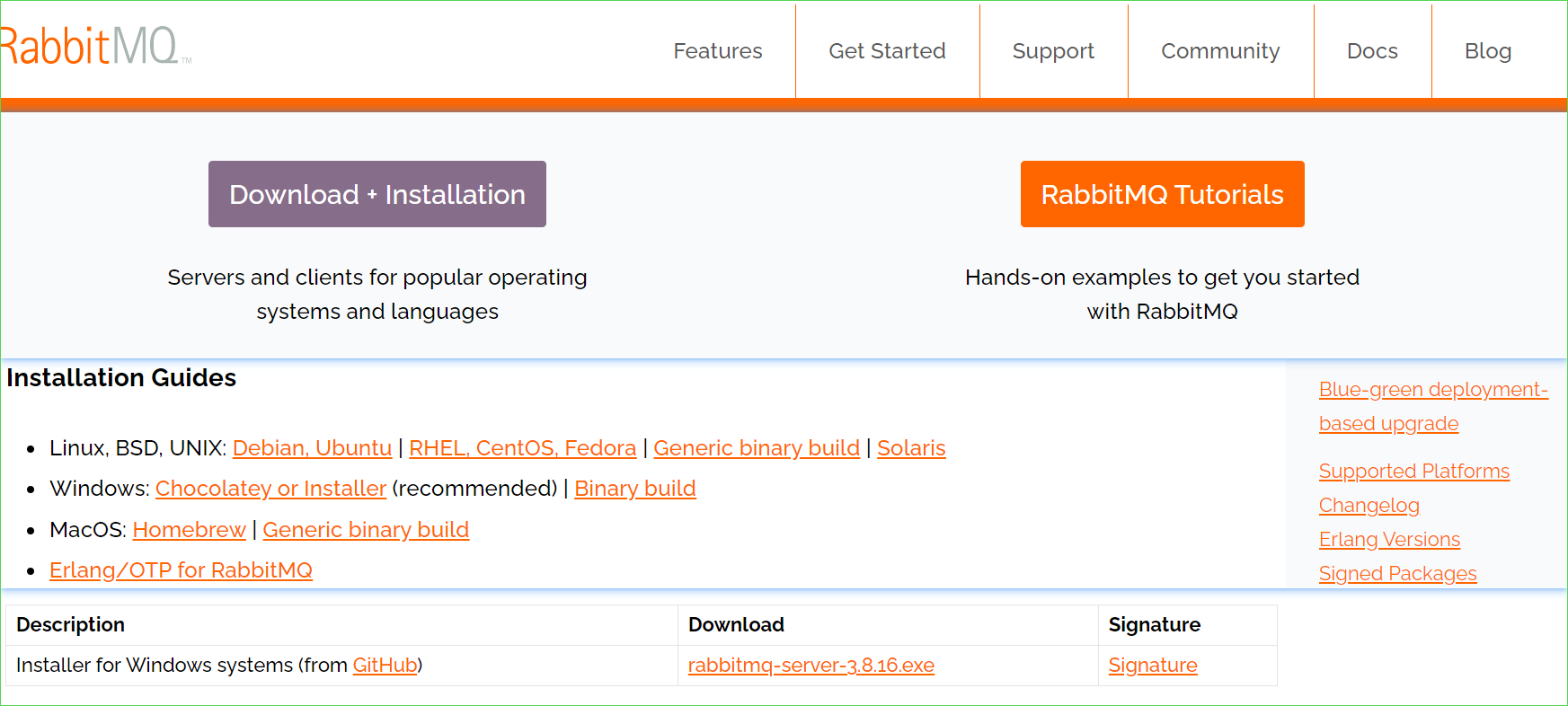Open the Erlang/OTP for RabbitMQ link
The height and width of the screenshot is (706, 1568).
(181, 569)
